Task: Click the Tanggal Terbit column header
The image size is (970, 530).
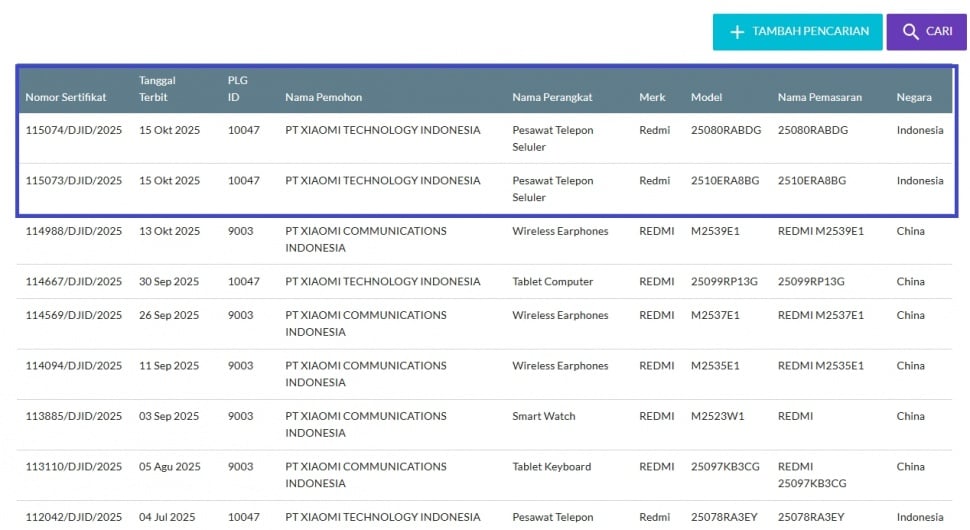Action: [158, 89]
